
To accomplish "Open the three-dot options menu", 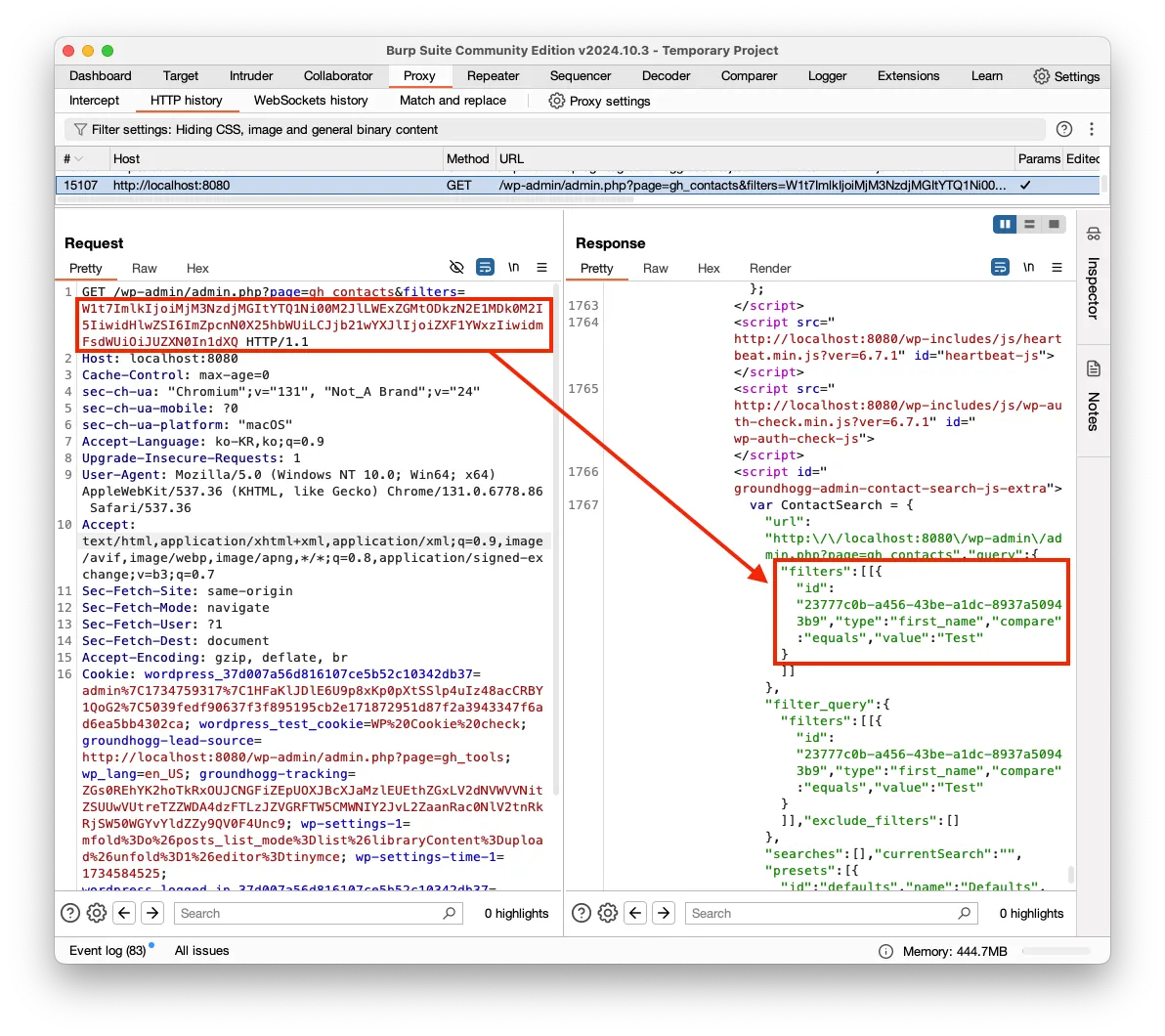I will point(1092,129).
